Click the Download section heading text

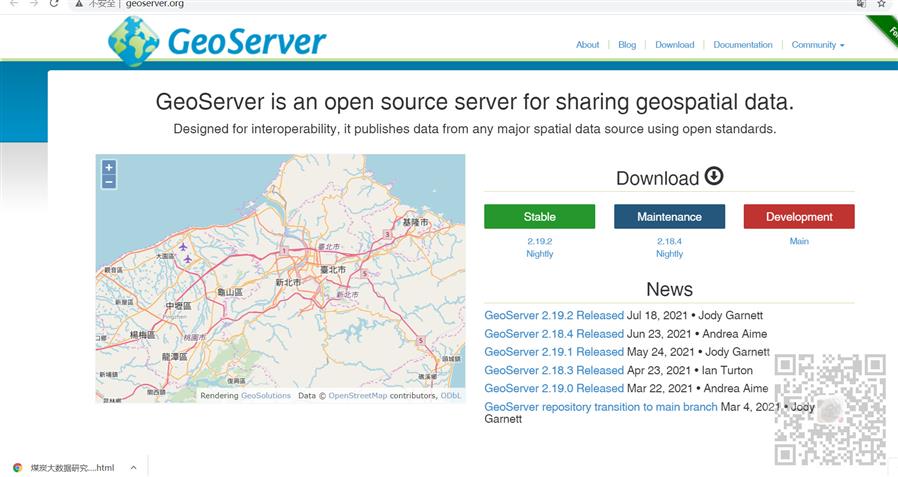(657, 179)
